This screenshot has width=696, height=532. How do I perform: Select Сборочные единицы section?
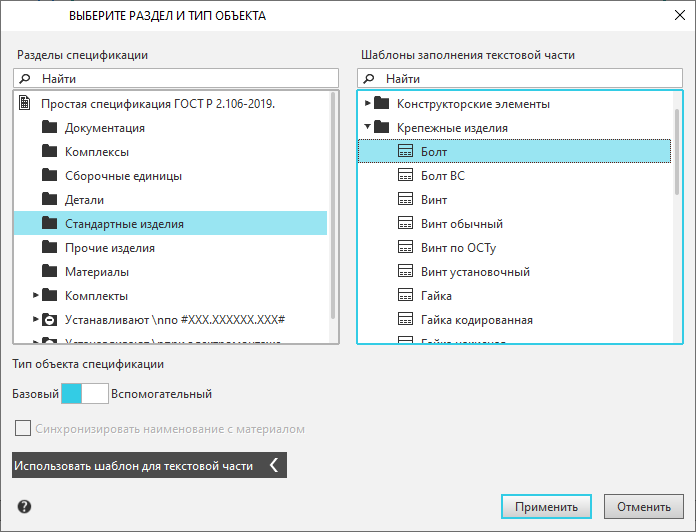123,175
